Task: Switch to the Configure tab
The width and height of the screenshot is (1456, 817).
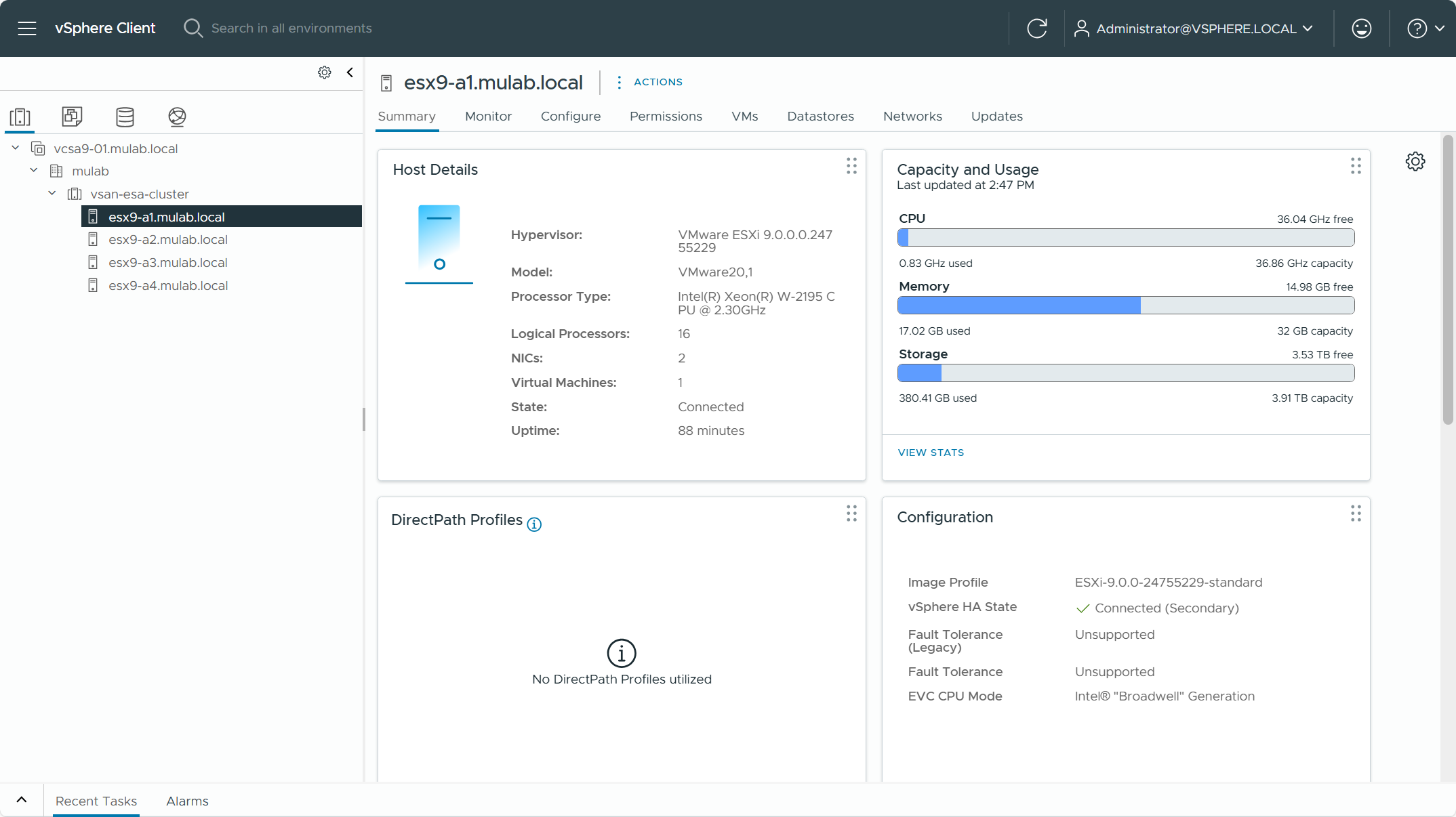Action: [570, 117]
